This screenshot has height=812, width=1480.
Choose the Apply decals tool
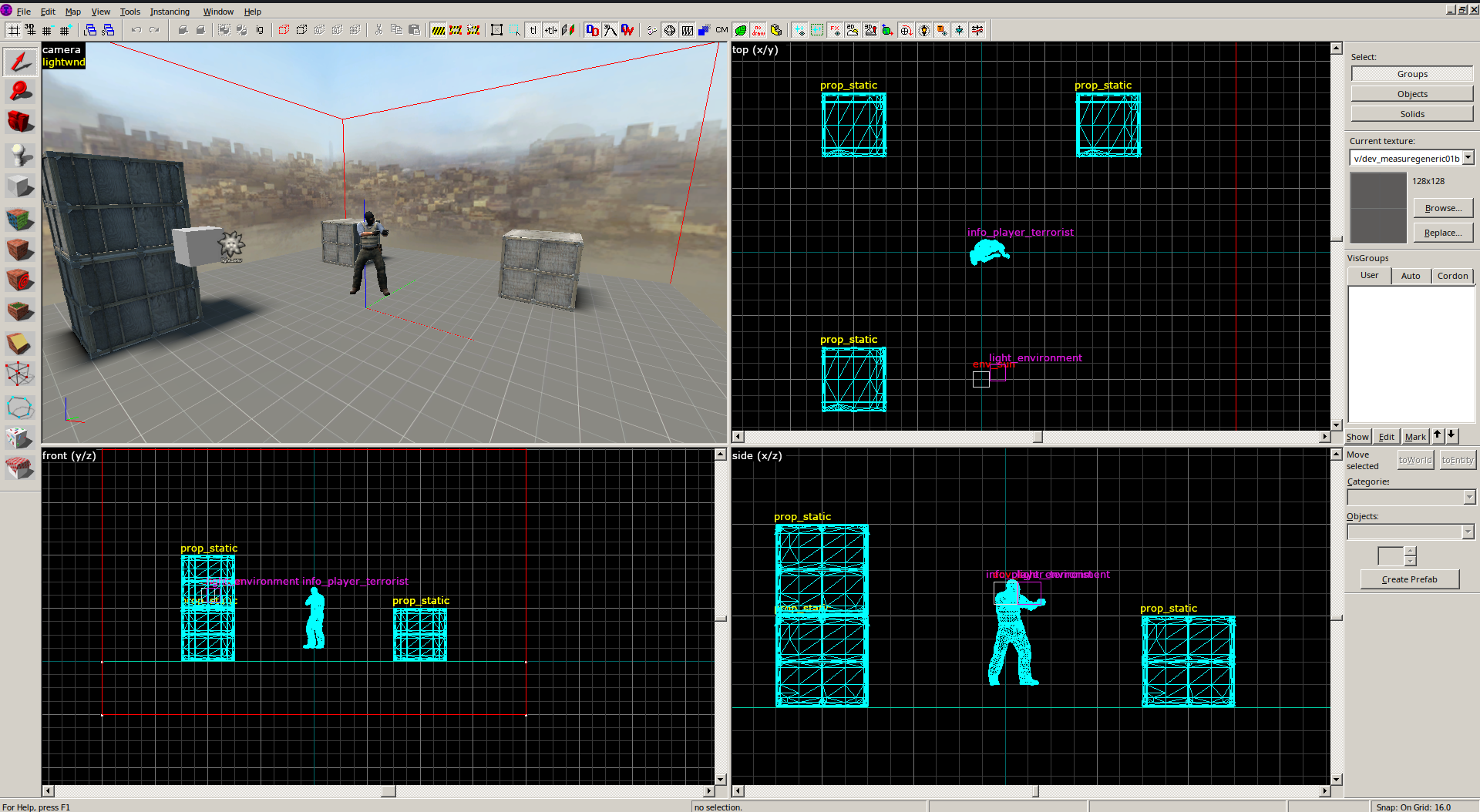pyautogui.click(x=20, y=280)
